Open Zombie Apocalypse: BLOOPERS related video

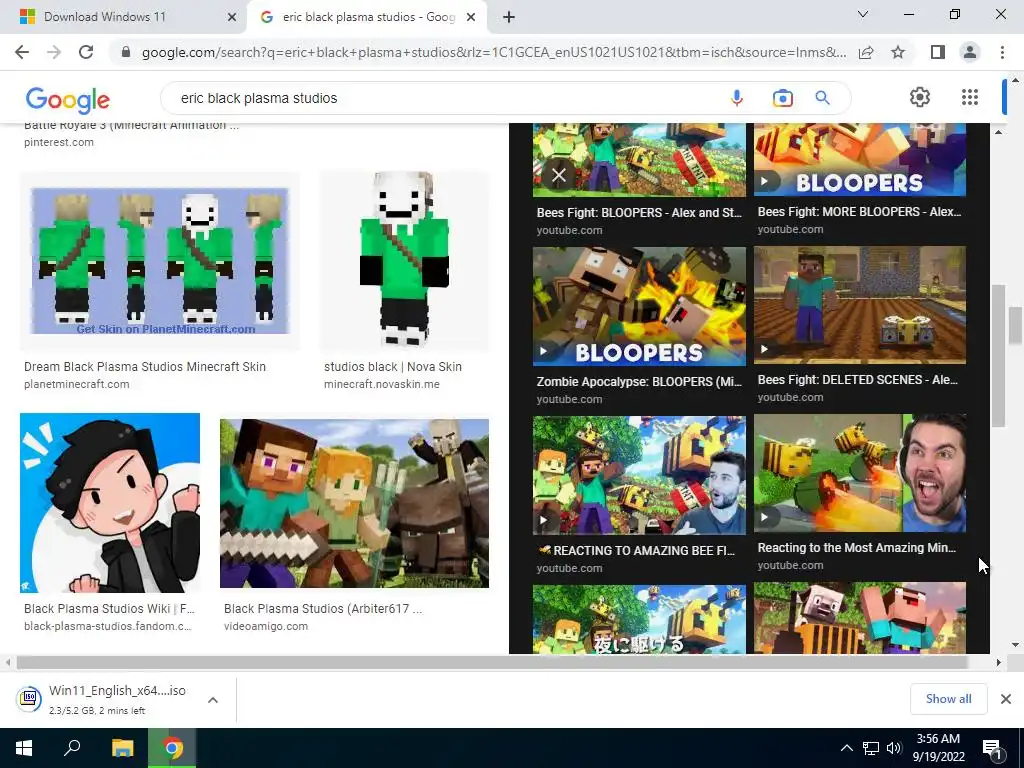tap(639, 306)
